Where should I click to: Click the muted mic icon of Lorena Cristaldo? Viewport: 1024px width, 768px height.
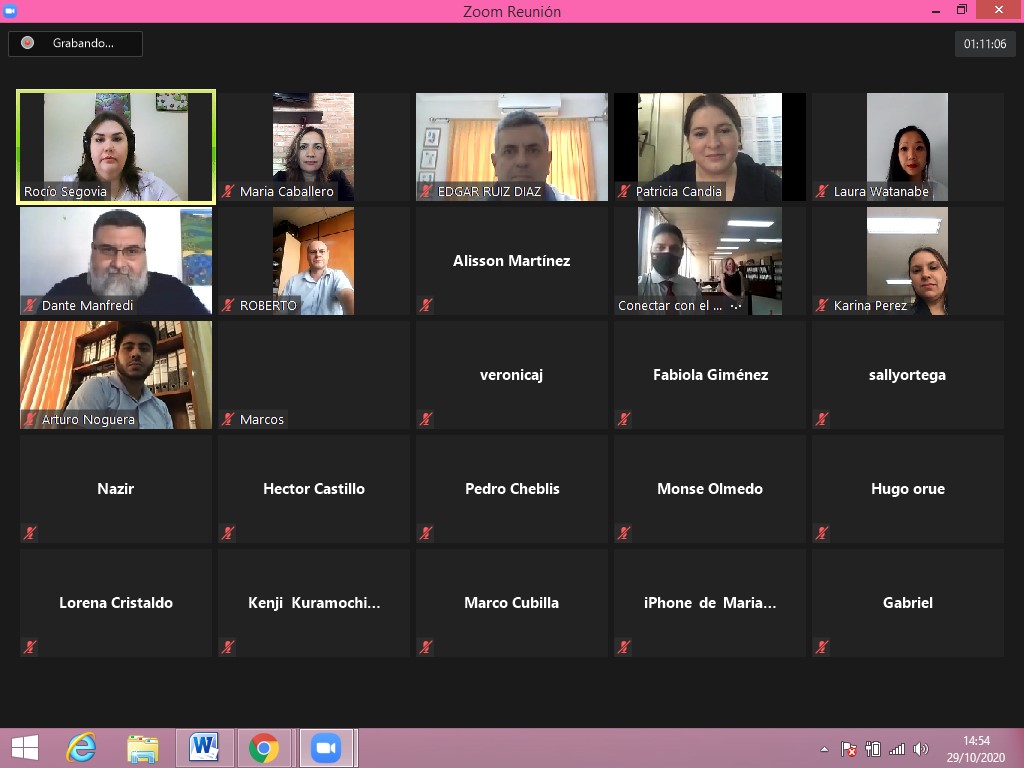click(x=30, y=647)
